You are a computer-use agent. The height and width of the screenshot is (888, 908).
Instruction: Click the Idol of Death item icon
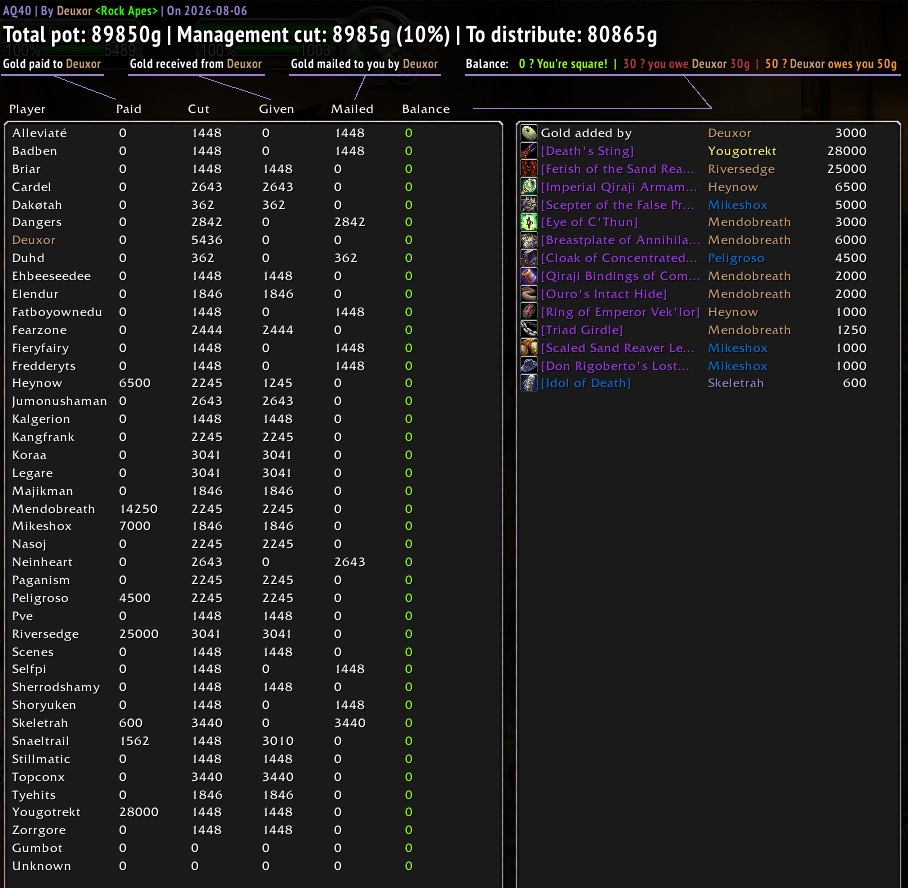tap(529, 383)
